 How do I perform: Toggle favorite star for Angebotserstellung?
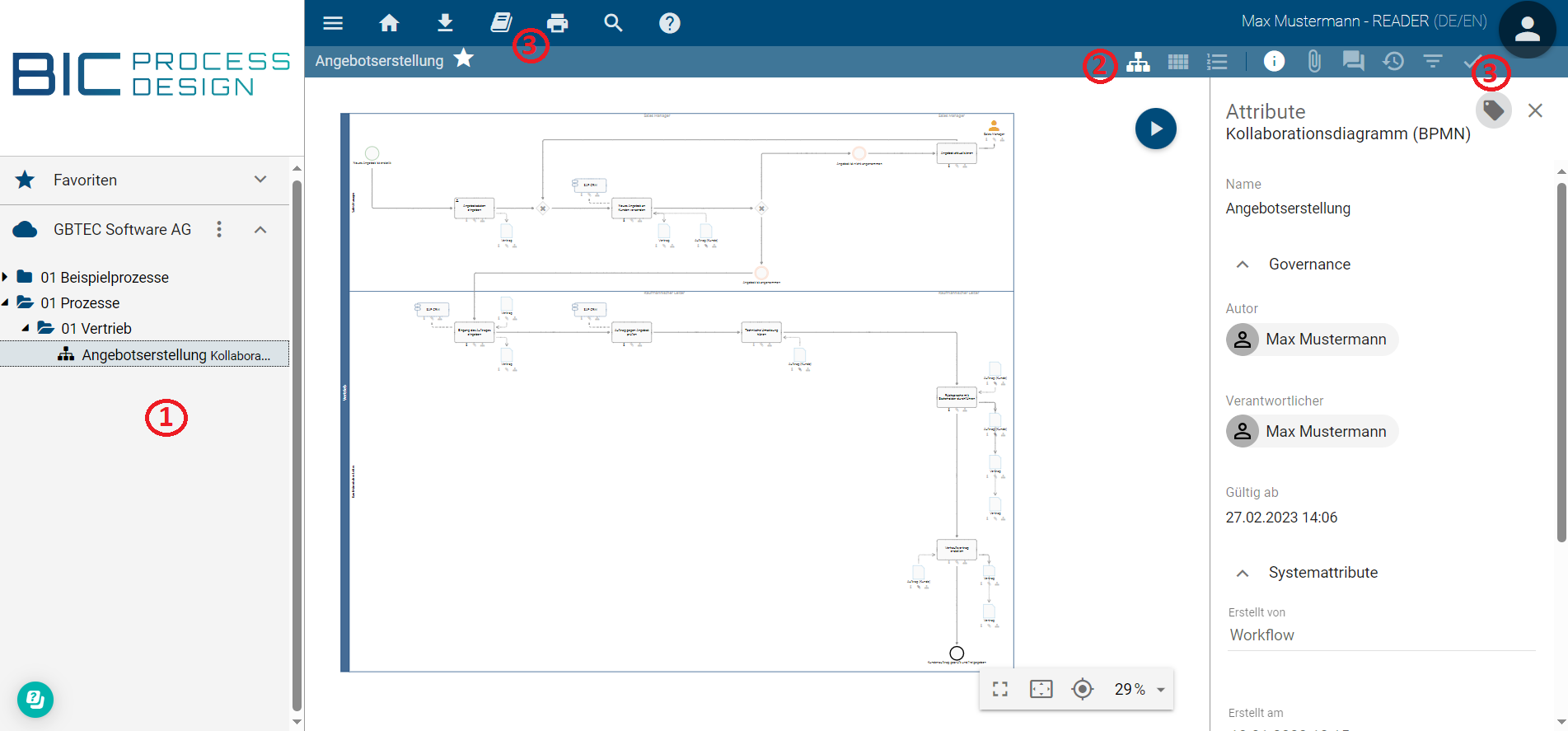464,59
